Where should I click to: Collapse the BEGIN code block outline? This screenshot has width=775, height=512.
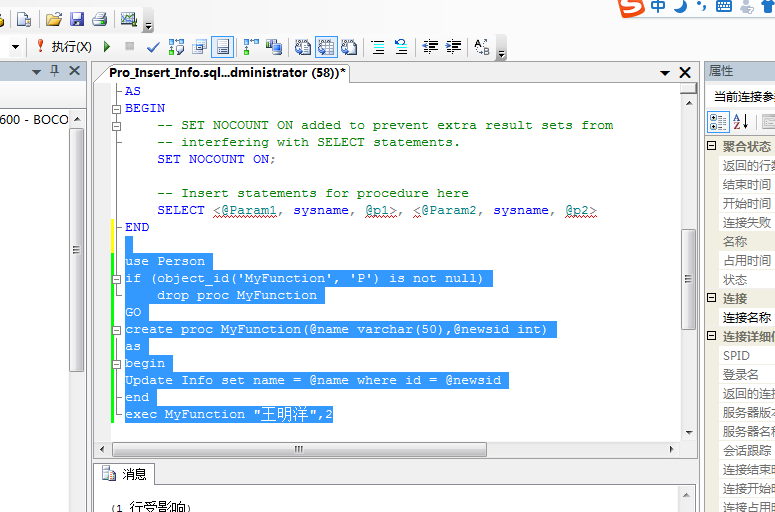117,109
